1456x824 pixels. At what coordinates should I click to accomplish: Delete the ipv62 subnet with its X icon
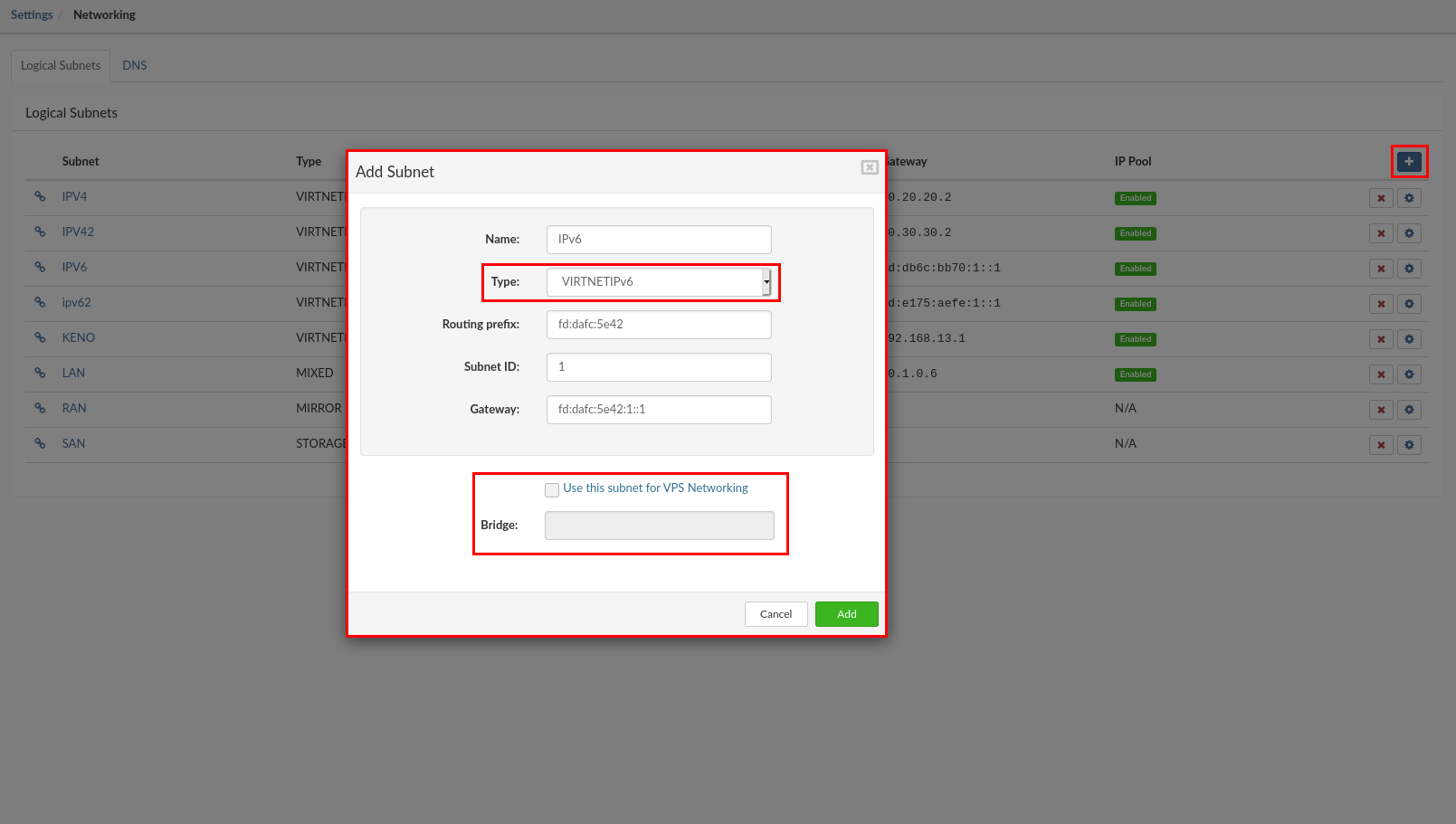pos(1382,303)
